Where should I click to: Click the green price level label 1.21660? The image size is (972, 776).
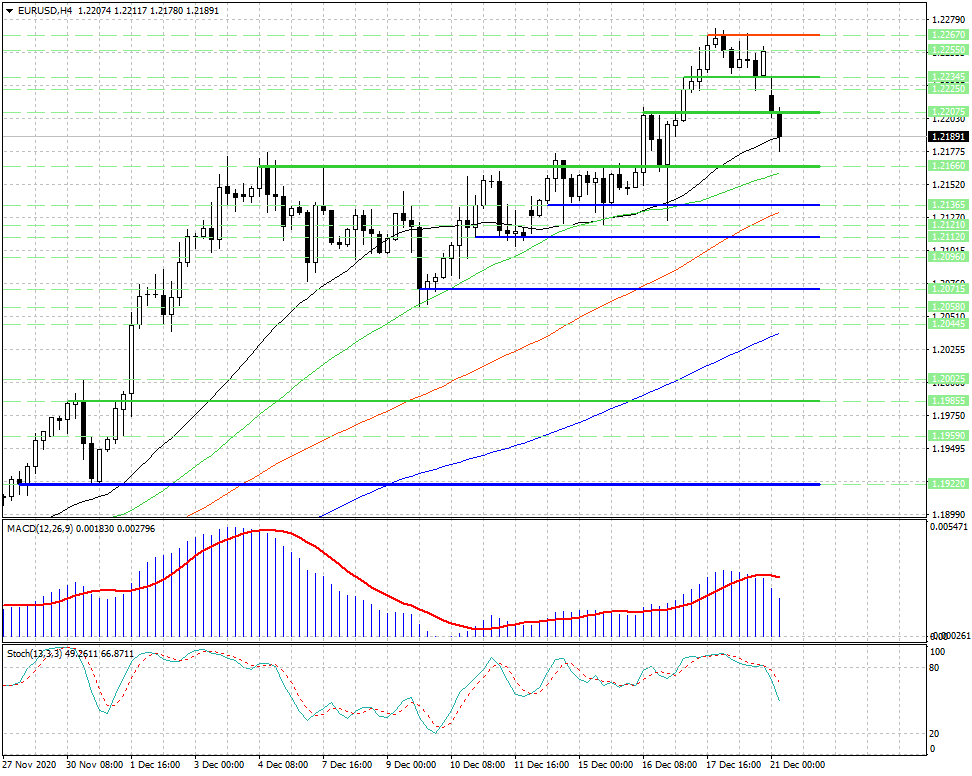tap(948, 166)
